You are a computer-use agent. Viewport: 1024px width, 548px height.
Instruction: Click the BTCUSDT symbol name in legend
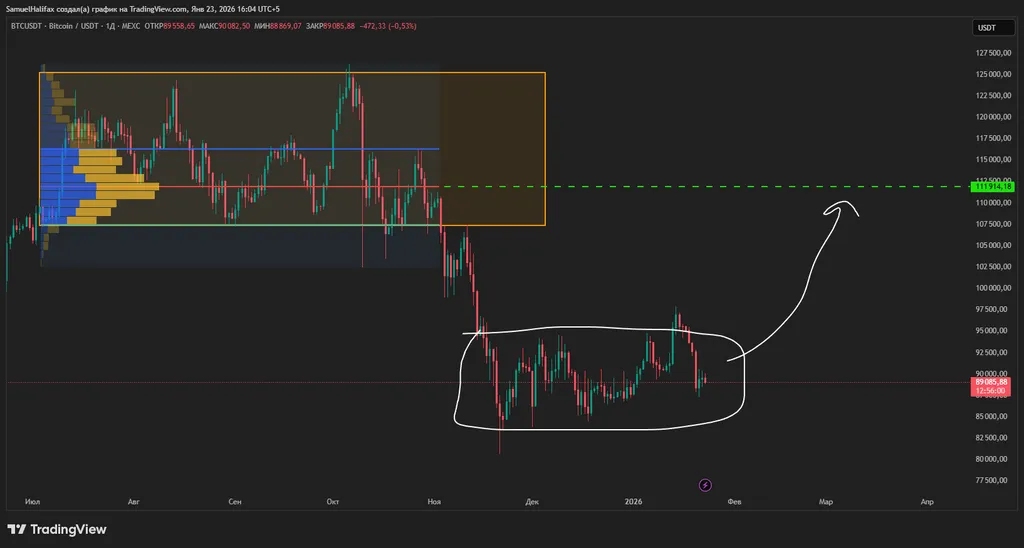pos(25,25)
